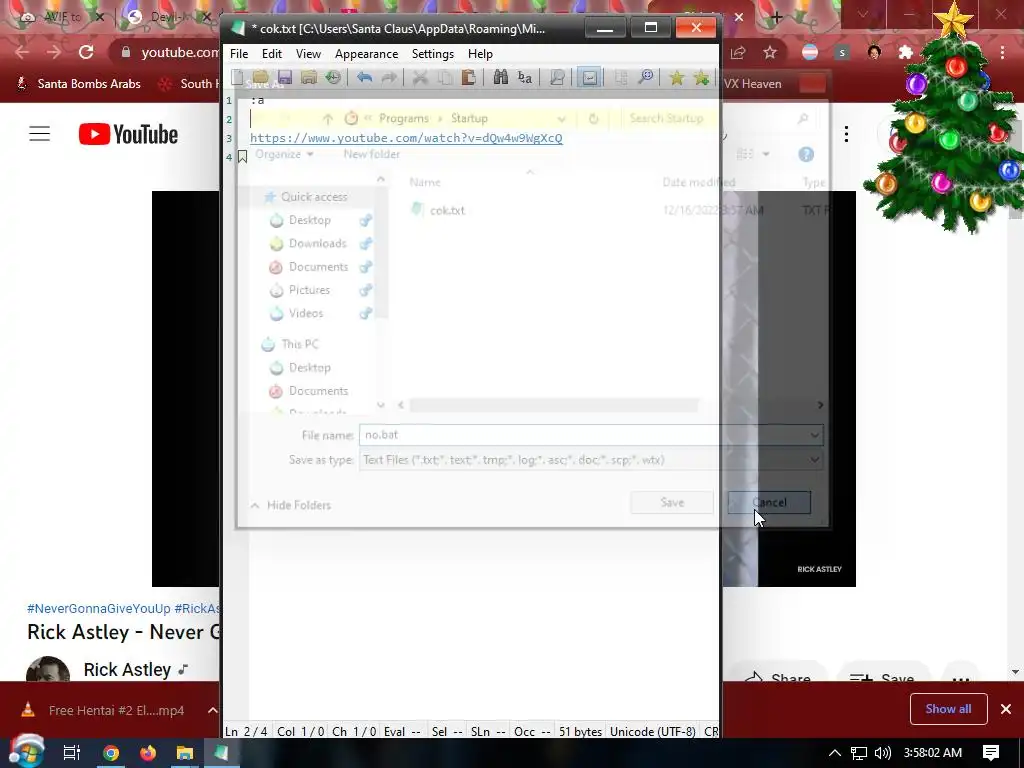The width and height of the screenshot is (1024, 768).
Task: Open the address bar path dropdown arrow
Action: tap(561, 119)
